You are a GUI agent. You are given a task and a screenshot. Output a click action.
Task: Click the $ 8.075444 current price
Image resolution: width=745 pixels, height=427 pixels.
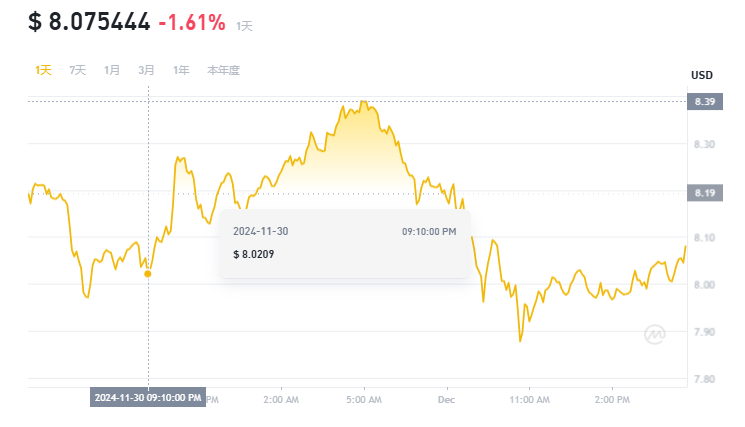pyautogui.click(x=90, y=22)
